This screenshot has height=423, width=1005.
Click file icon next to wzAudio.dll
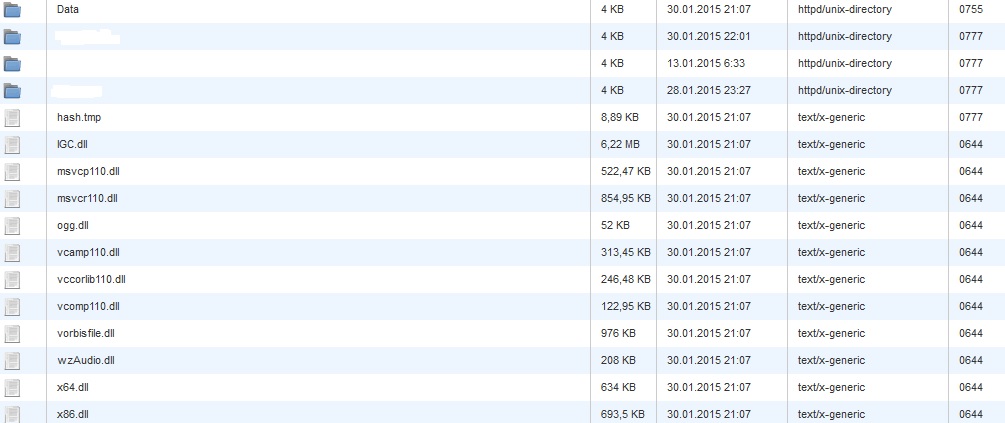pyautogui.click(x=12, y=360)
